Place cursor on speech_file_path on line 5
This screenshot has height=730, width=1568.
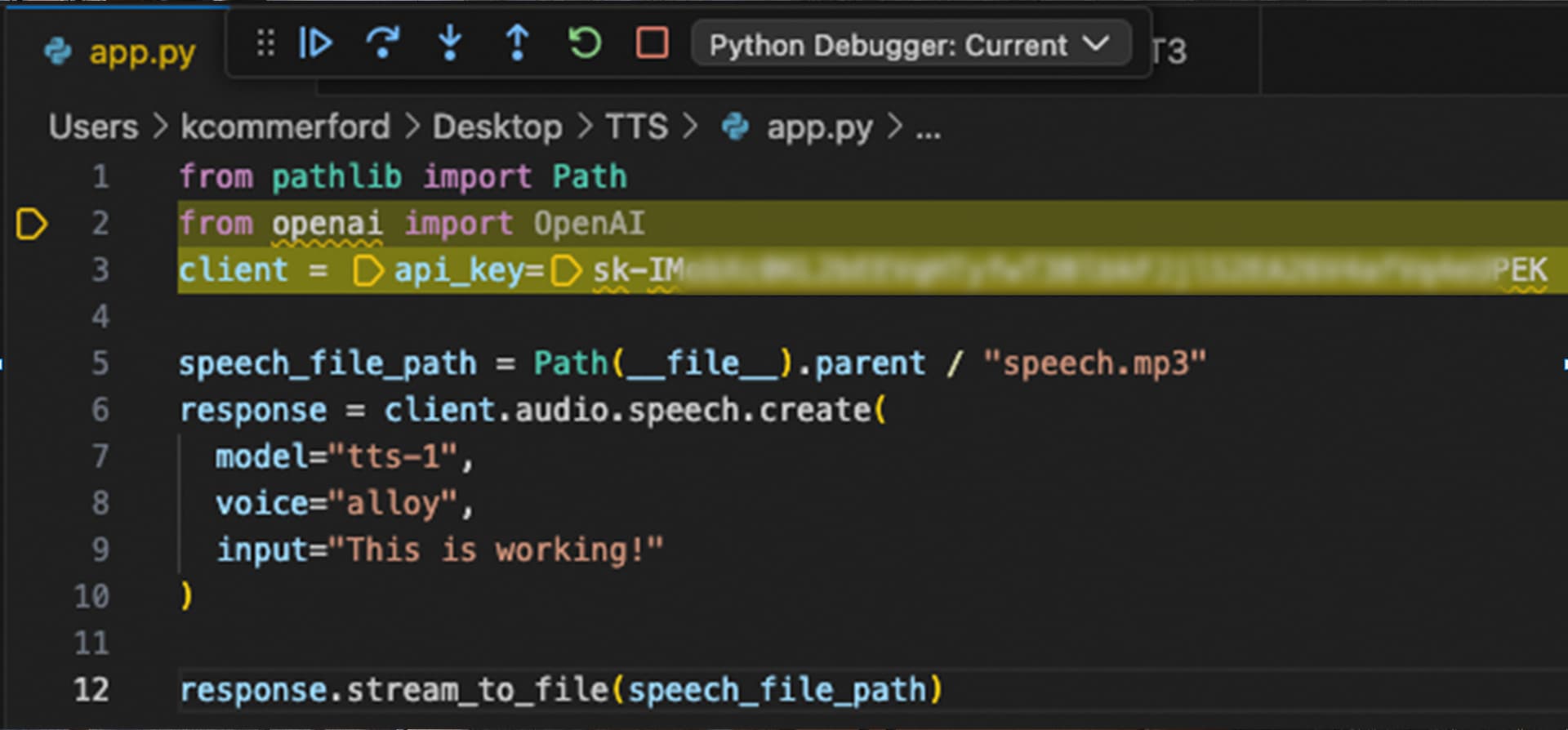click(327, 364)
